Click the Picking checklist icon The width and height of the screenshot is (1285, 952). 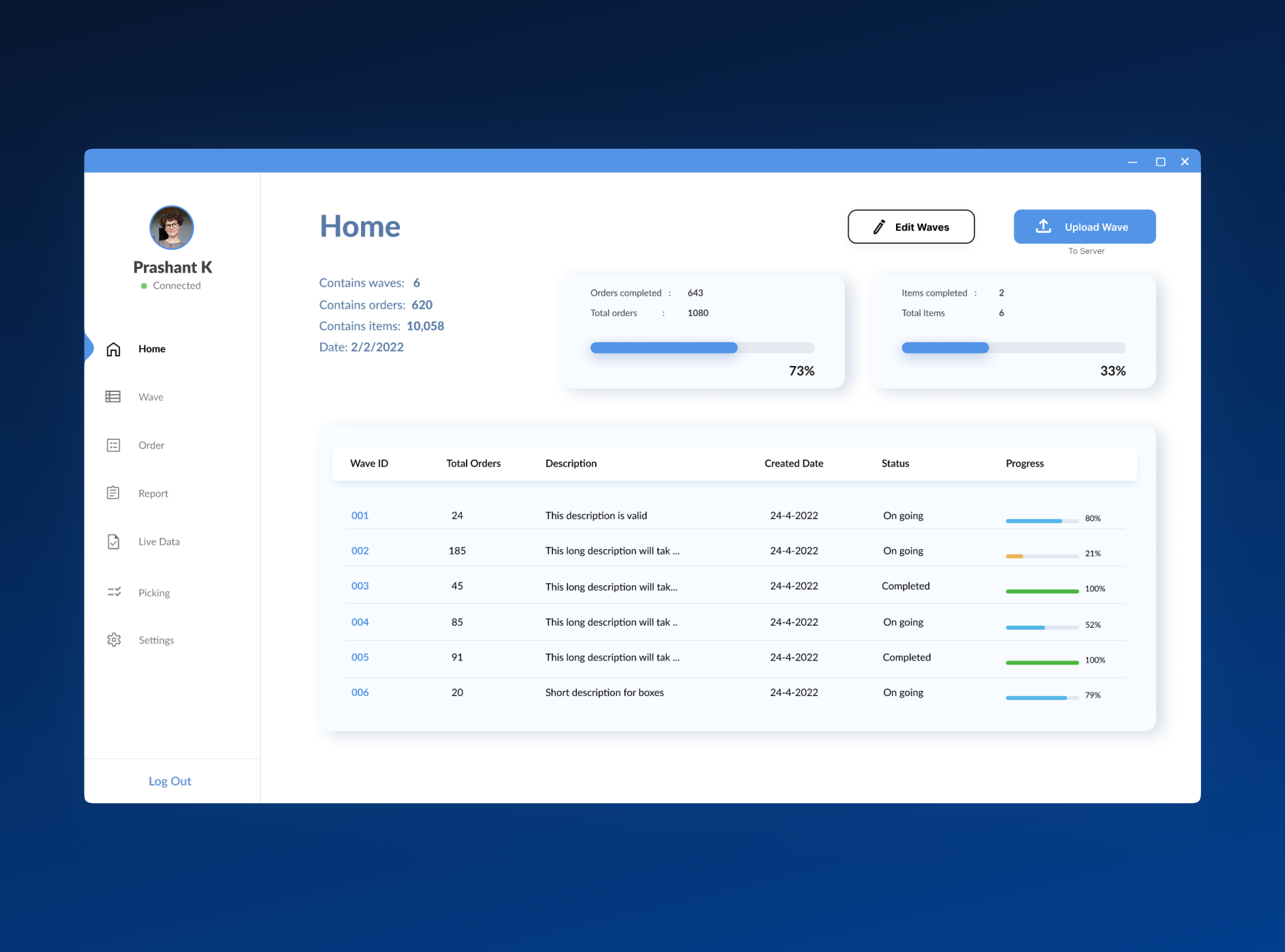pos(114,592)
